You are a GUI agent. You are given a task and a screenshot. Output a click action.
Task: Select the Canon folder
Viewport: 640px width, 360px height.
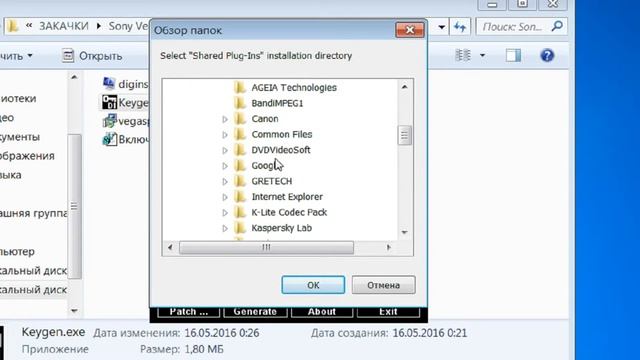click(265, 119)
